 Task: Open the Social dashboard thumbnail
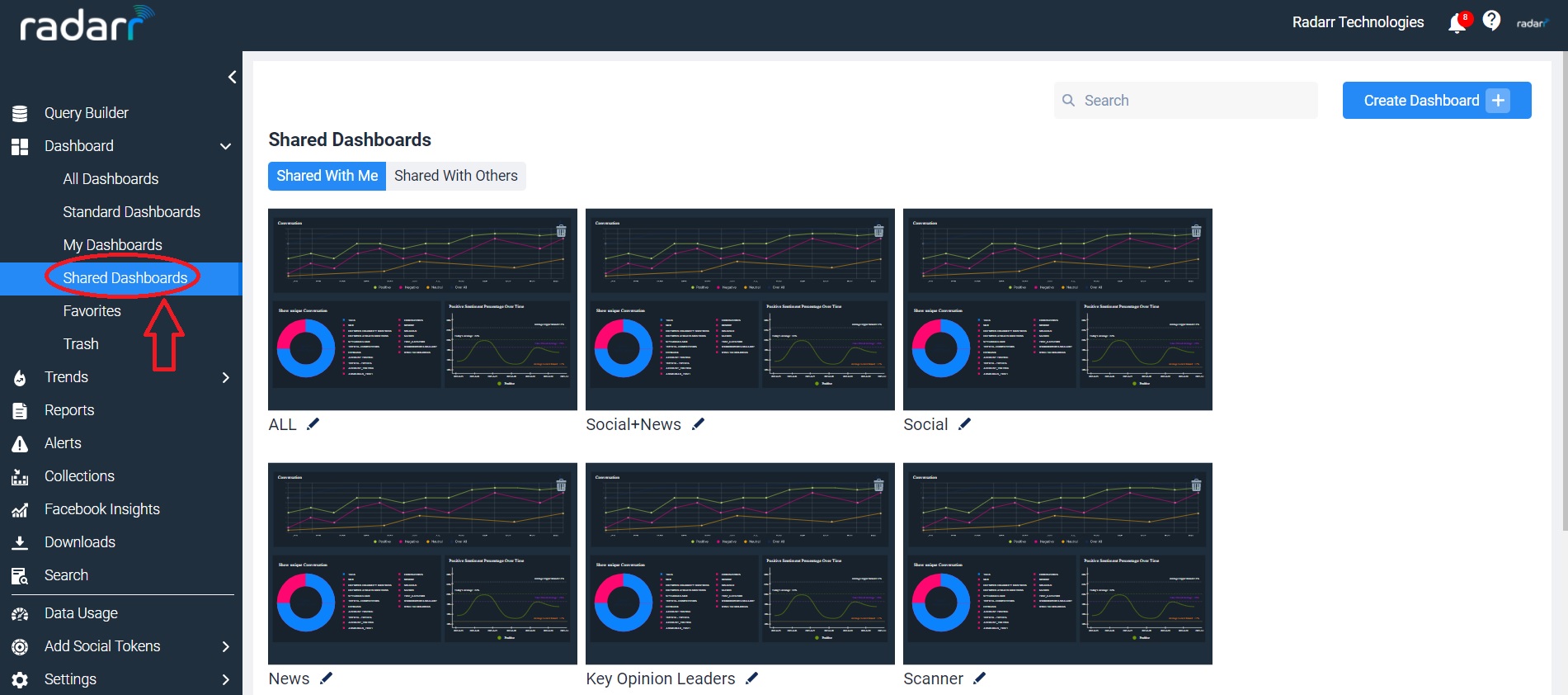tap(1057, 310)
